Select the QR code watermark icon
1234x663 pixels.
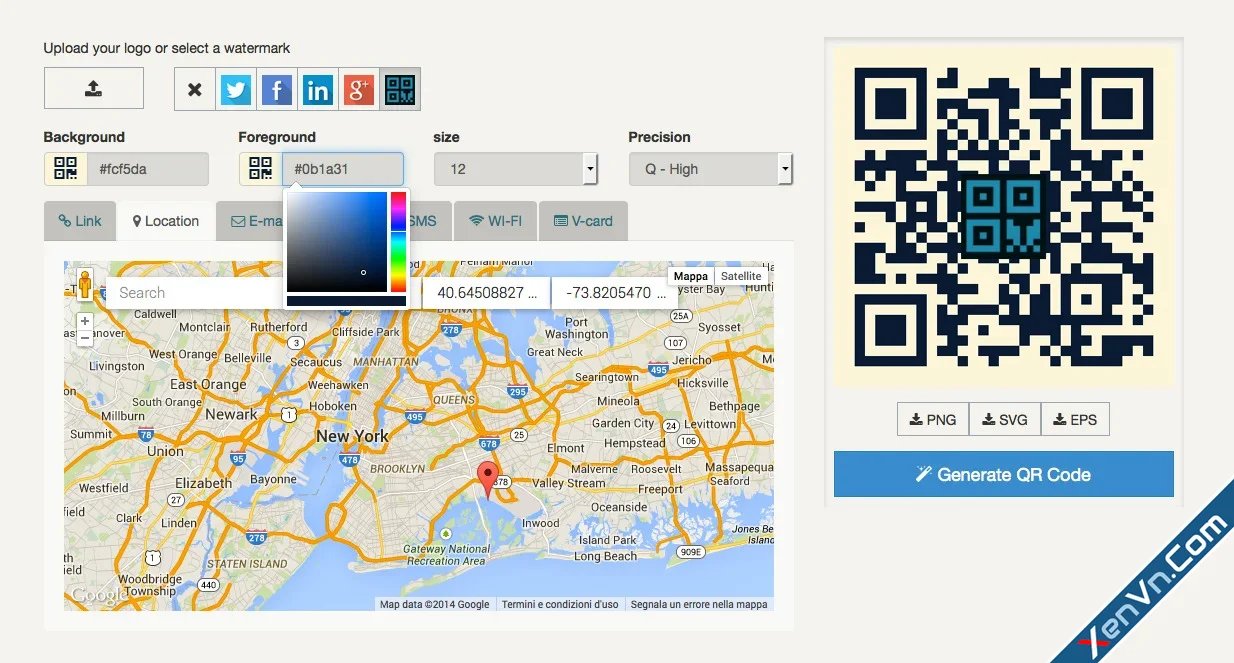(400, 89)
